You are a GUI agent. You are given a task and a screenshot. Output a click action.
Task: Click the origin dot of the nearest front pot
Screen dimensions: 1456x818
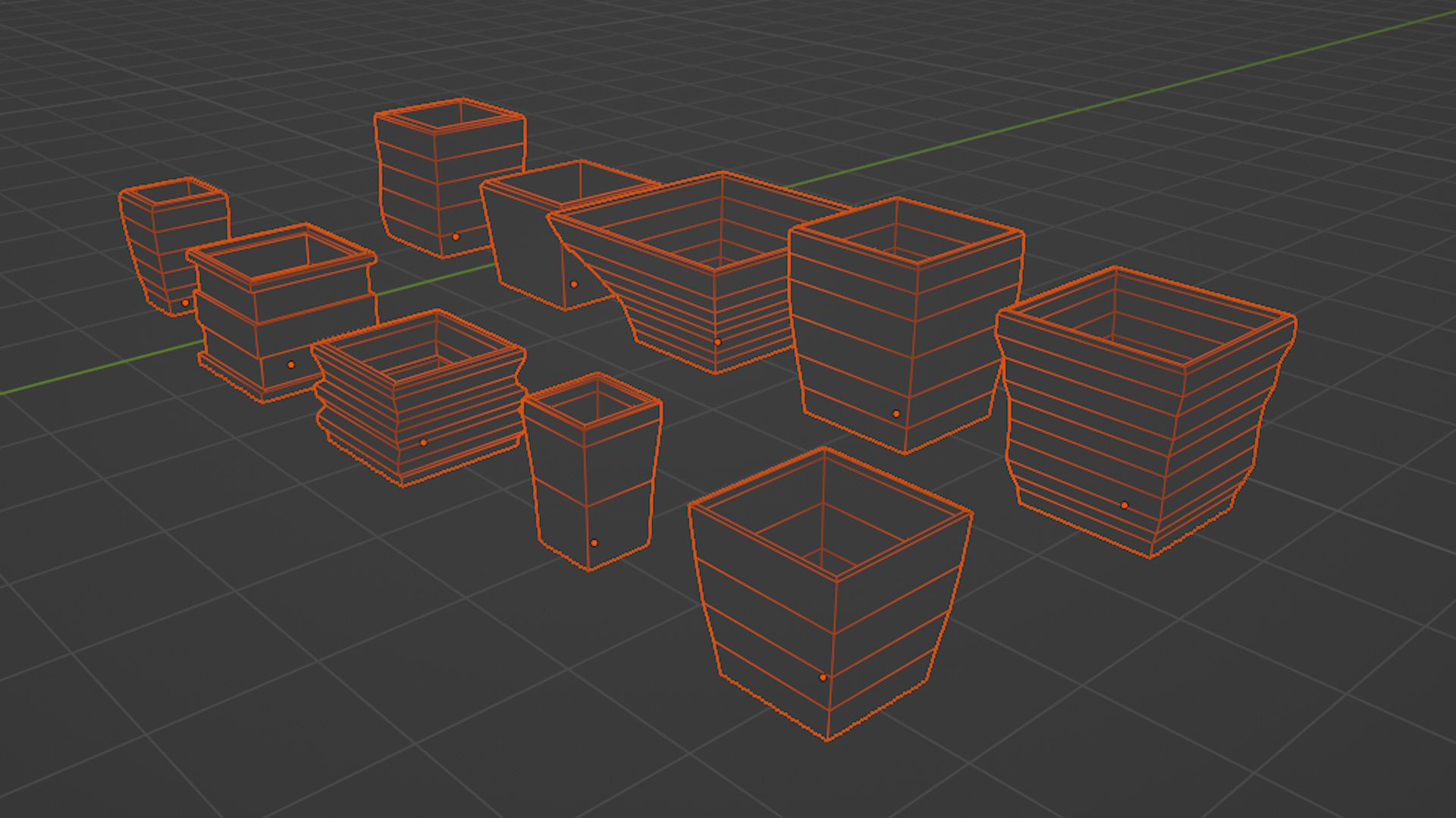[x=823, y=677]
